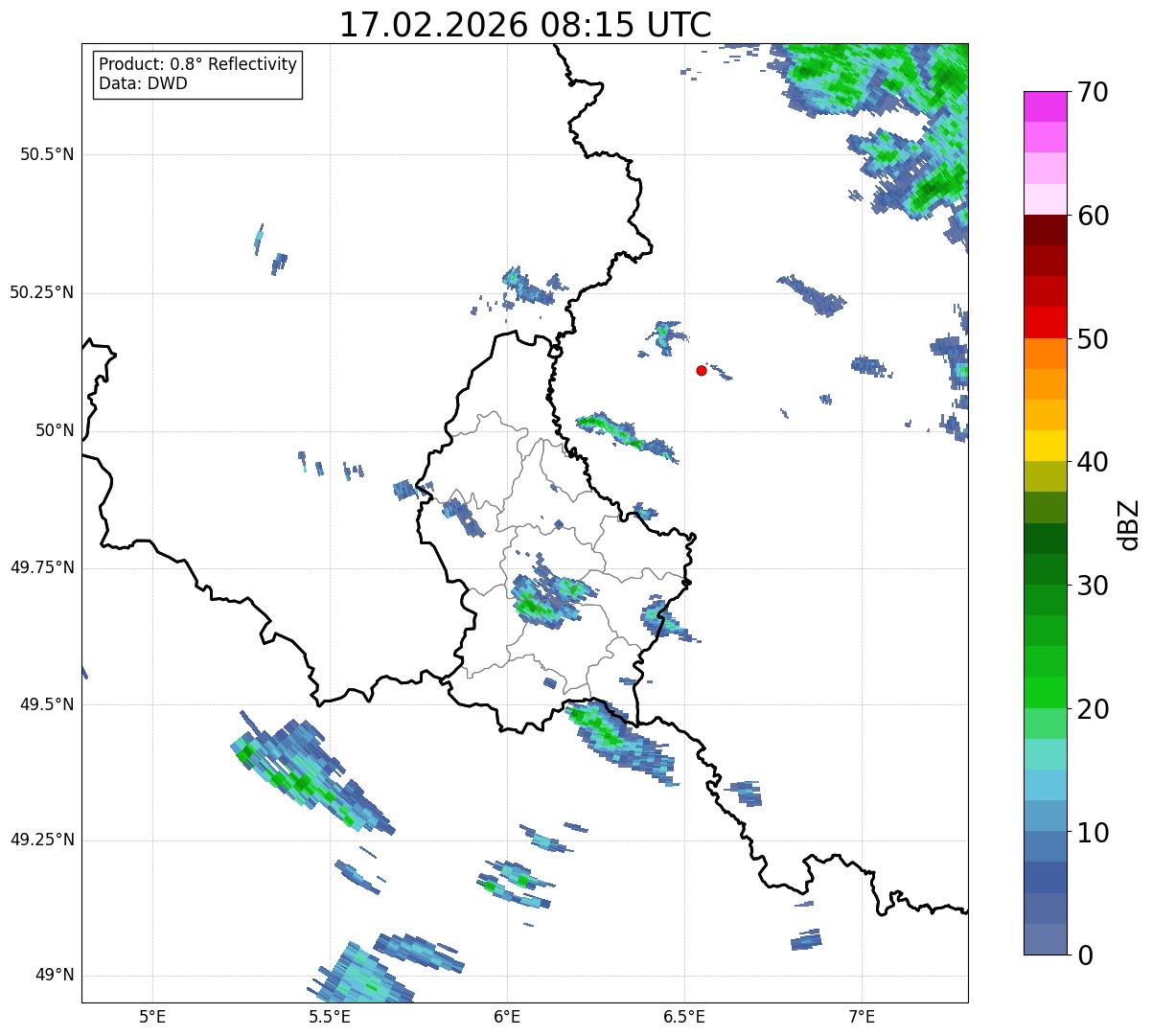1152x1036 pixels.
Task: Click the 50°N latitude label
Action: [x=55, y=430]
